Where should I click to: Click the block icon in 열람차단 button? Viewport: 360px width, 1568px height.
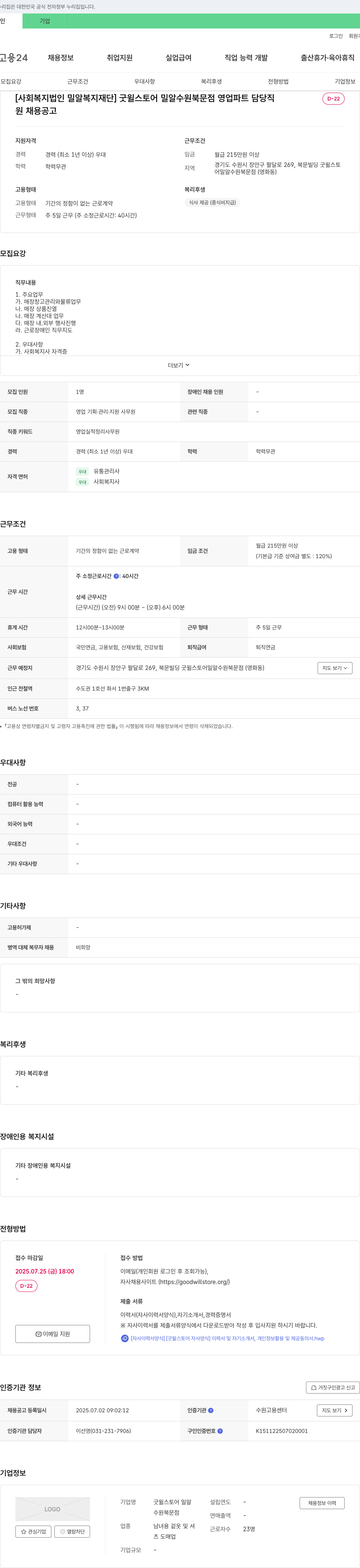point(62,1532)
